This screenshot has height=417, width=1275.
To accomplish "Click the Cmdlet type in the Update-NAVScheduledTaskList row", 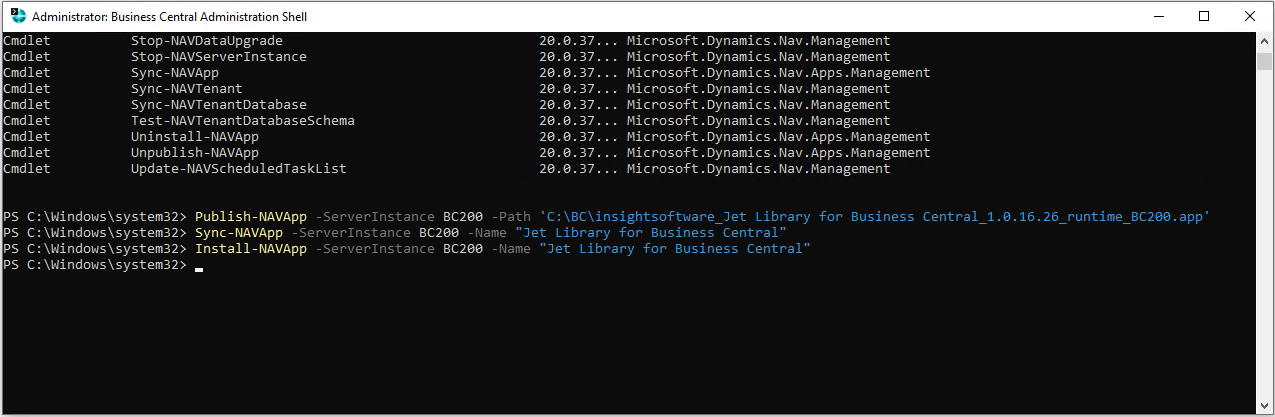I will (x=27, y=169).
